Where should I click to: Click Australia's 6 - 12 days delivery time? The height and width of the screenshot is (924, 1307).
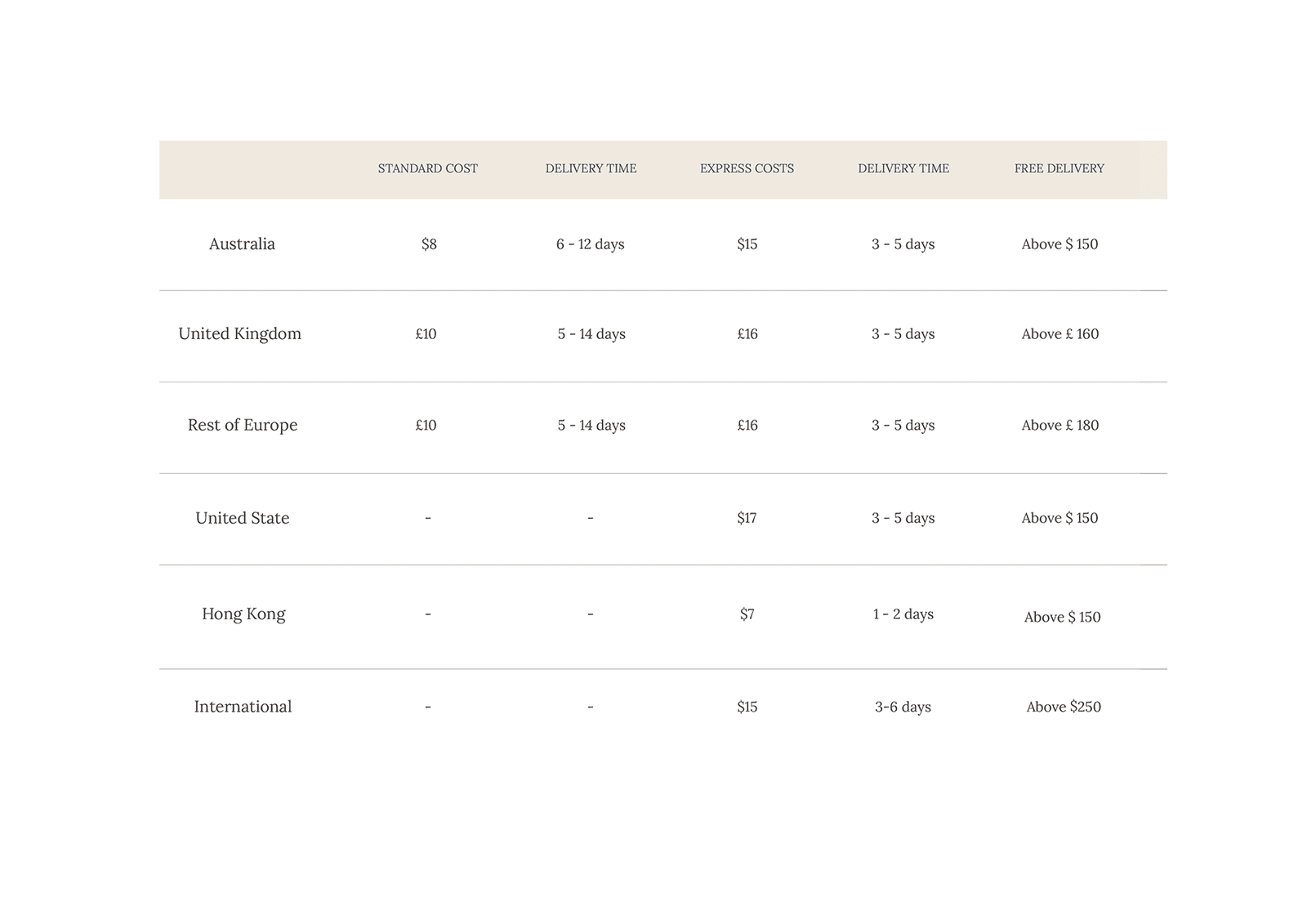coord(590,244)
